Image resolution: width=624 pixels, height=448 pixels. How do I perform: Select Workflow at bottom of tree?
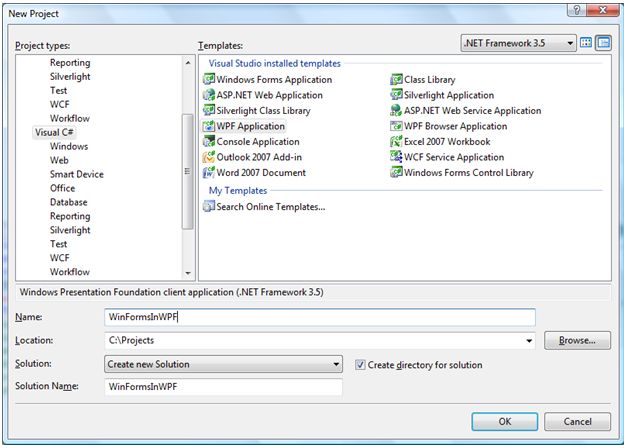click(70, 272)
